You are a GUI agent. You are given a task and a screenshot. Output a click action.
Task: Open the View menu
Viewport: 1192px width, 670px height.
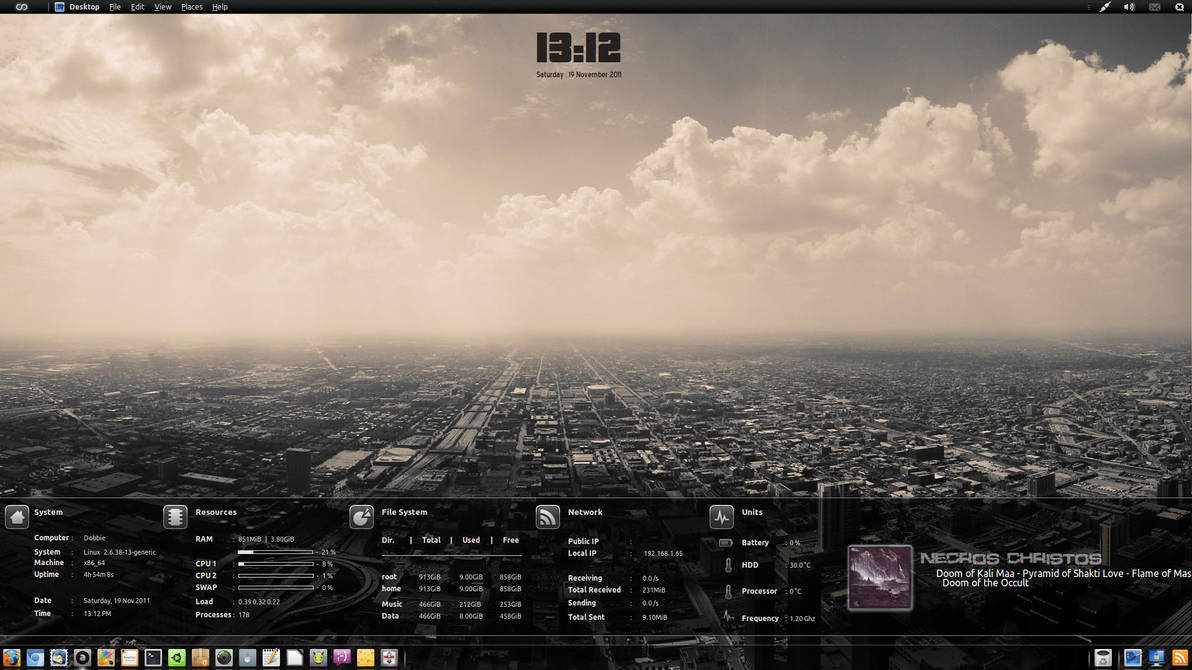(163, 7)
